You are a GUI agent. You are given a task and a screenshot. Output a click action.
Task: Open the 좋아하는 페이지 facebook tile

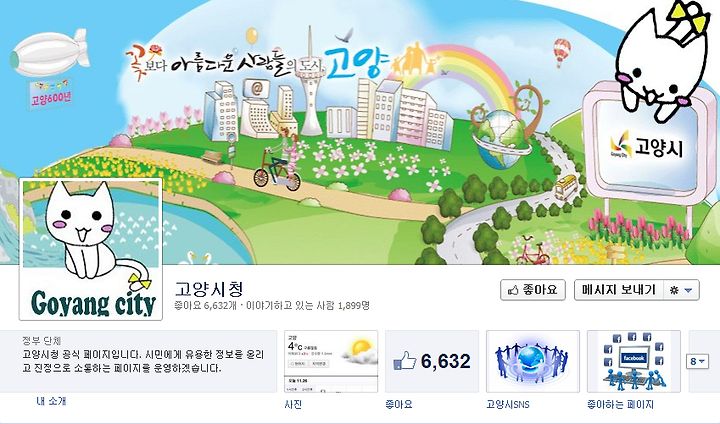634,361
